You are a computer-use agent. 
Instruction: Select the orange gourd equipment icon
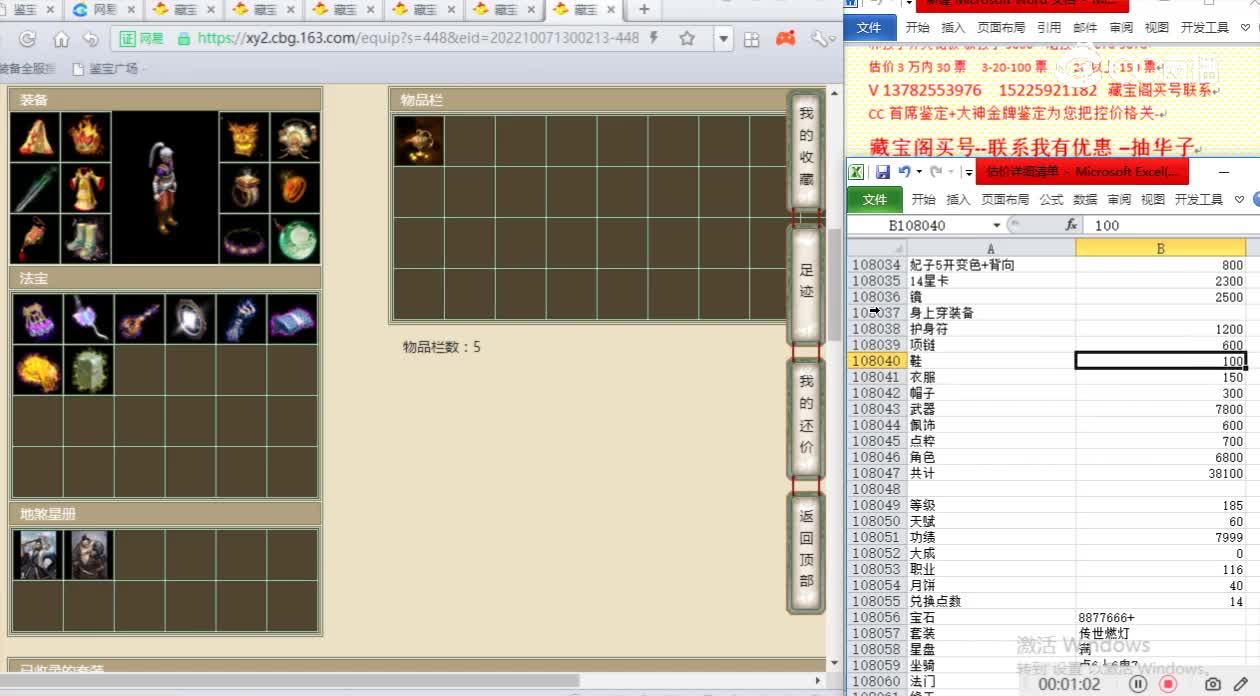(295, 188)
